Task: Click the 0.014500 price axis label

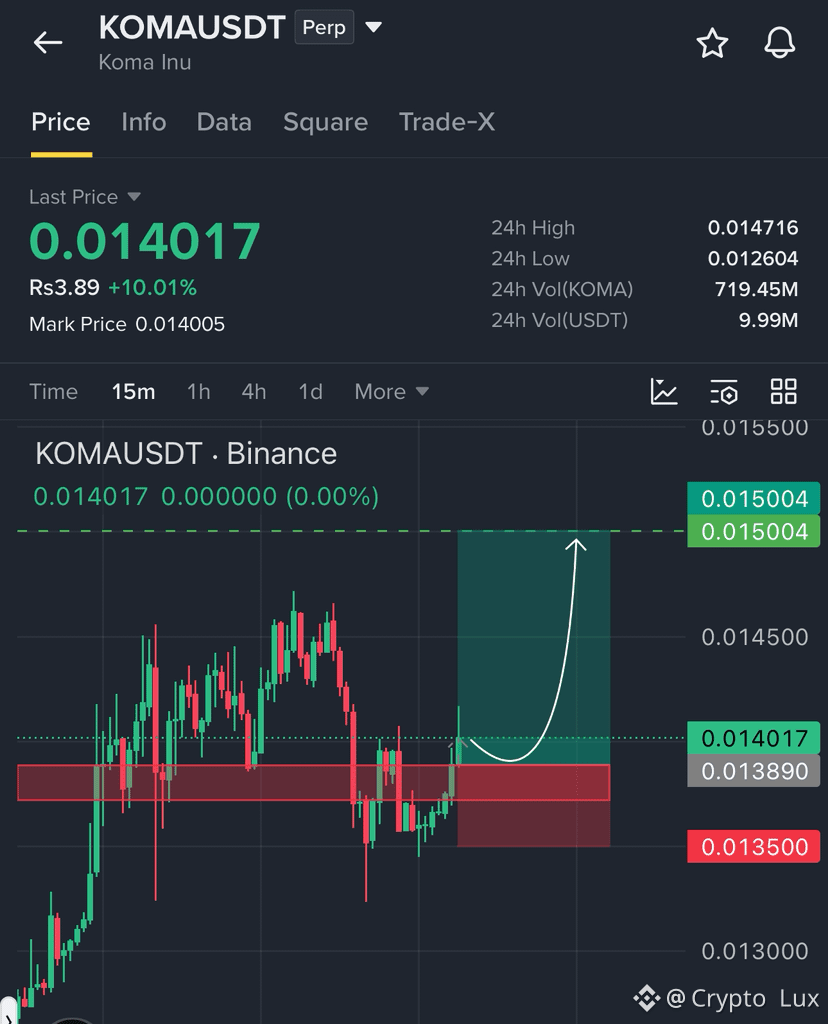Action: click(755, 637)
